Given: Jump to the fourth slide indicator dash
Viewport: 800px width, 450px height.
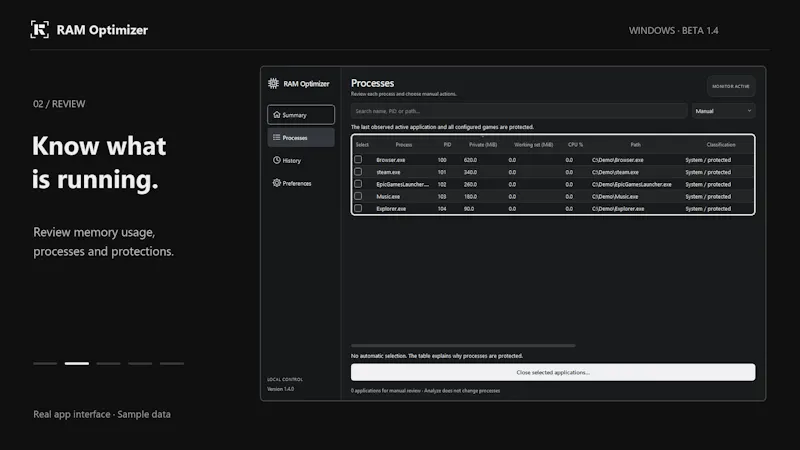Looking at the screenshot, I should pos(140,363).
